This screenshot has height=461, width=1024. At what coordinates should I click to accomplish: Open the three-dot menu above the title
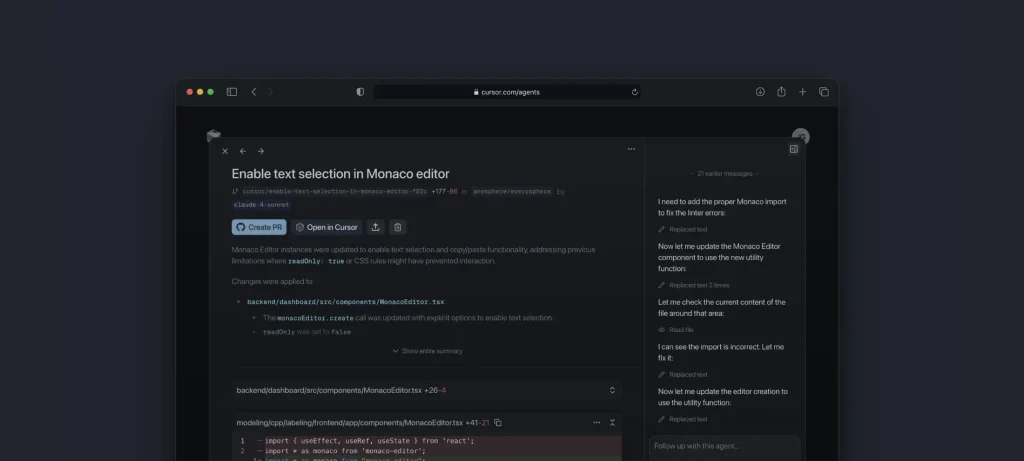[631, 149]
